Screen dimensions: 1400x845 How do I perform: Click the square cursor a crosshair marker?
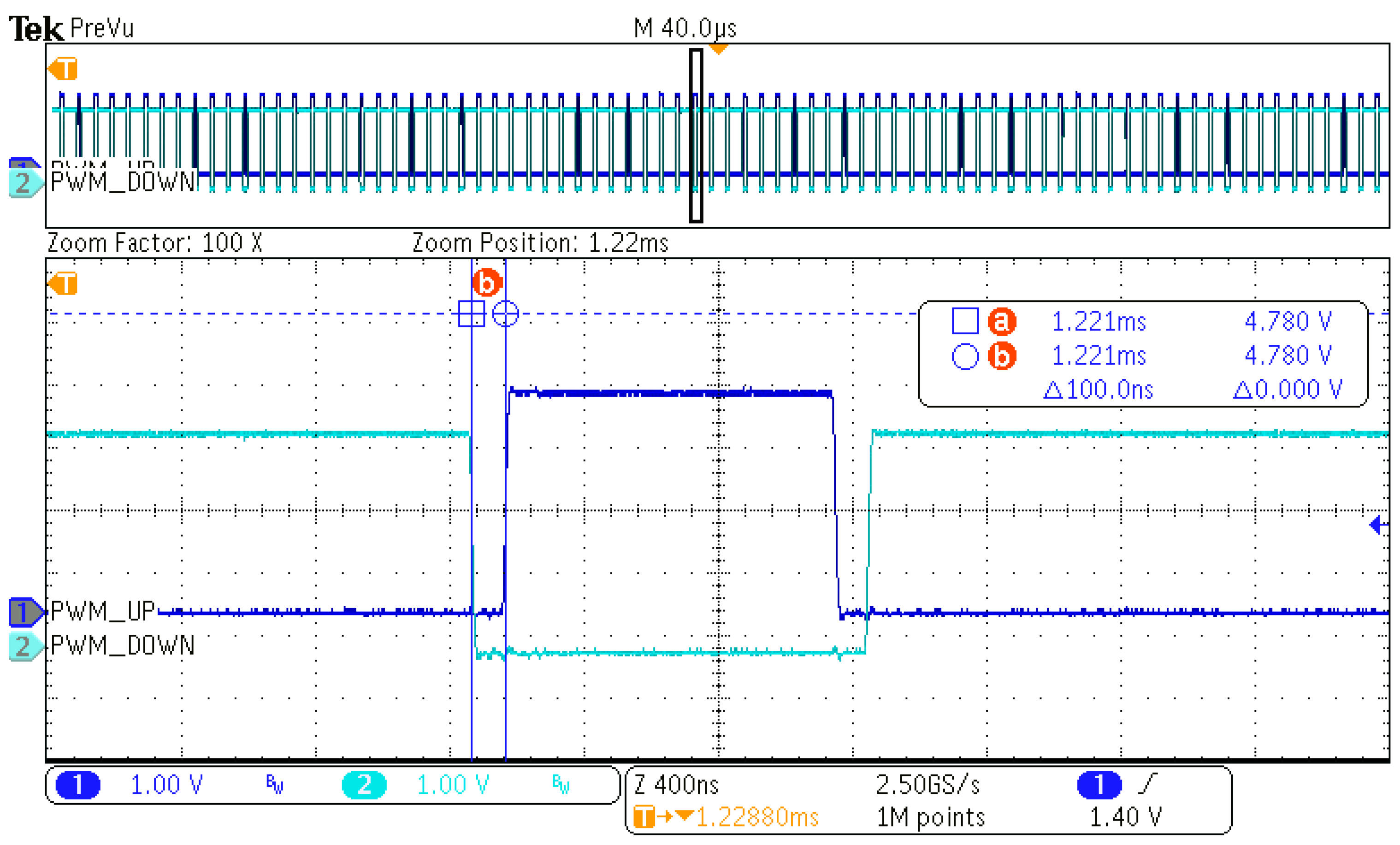[x=472, y=313]
